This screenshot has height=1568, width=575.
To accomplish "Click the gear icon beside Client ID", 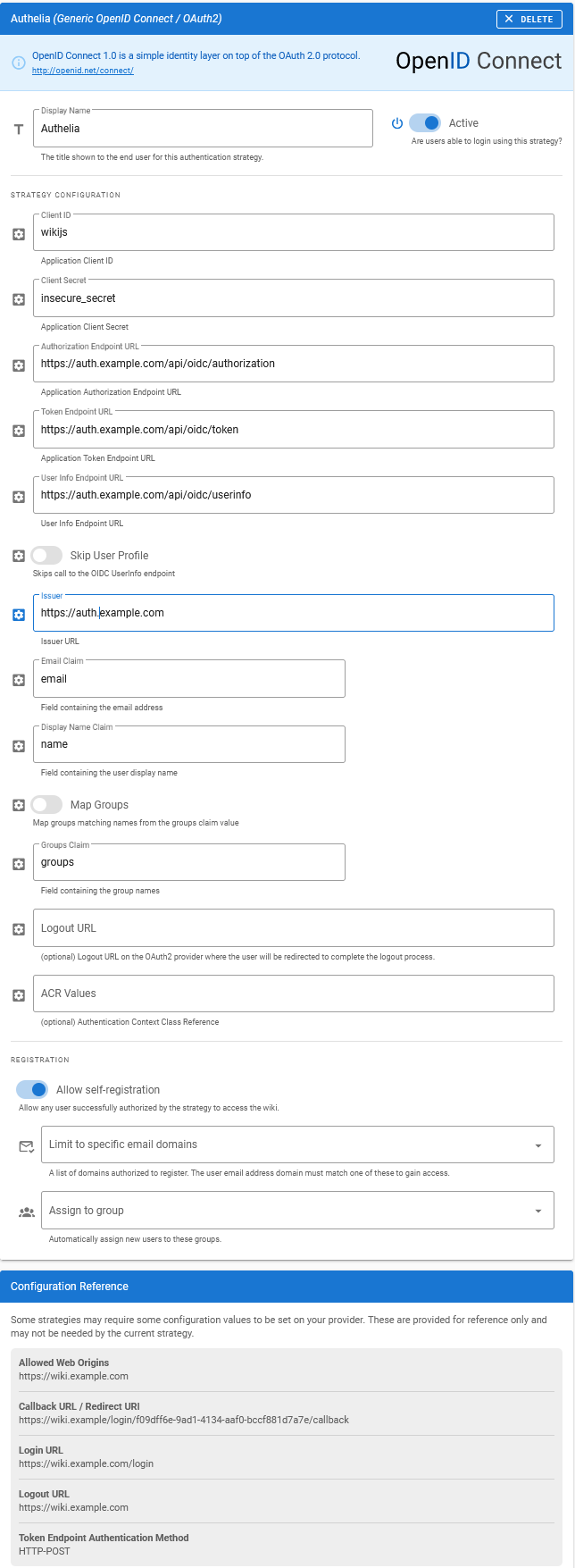I will pyautogui.click(x=19, y=234).
